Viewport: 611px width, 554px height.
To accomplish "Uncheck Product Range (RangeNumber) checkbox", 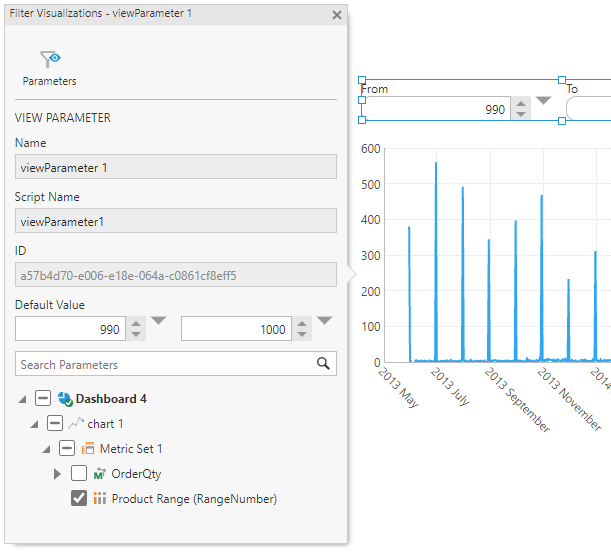I will tap(79, 498).
